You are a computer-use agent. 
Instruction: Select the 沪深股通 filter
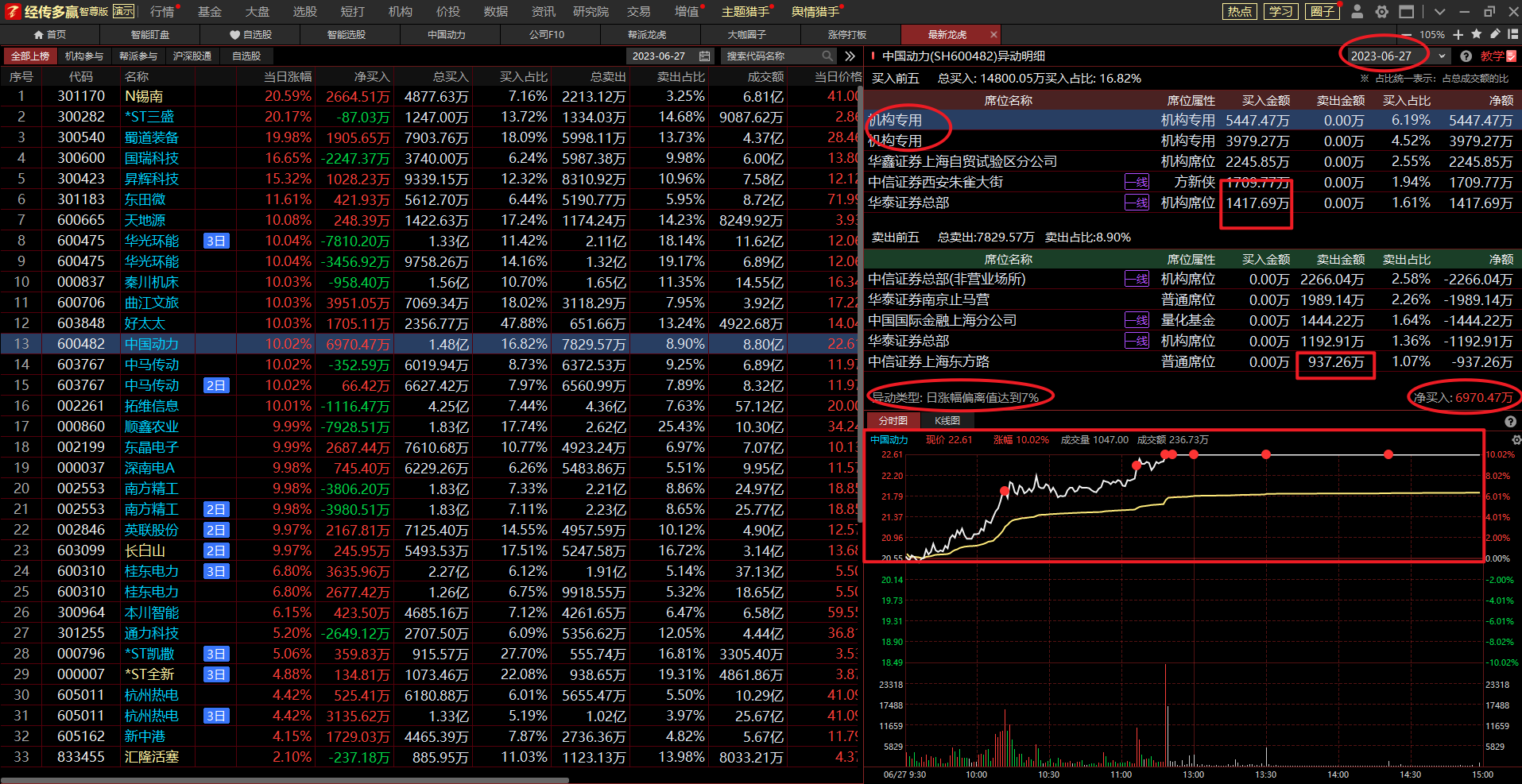(x=192, y=56)
